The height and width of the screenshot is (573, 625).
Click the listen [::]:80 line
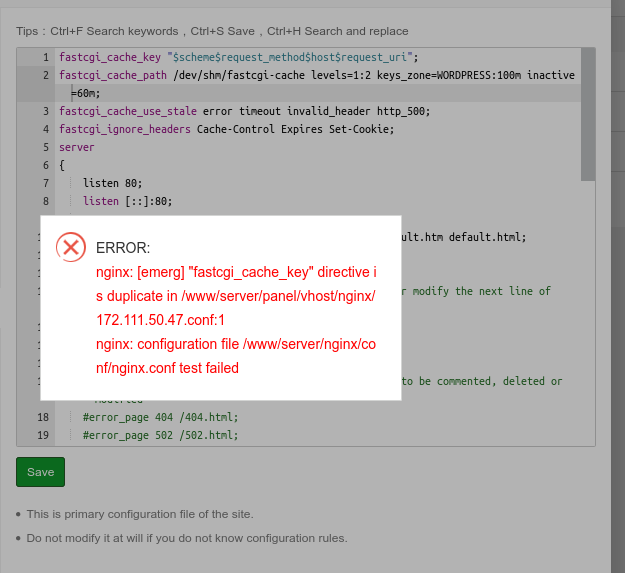point(128,201)
